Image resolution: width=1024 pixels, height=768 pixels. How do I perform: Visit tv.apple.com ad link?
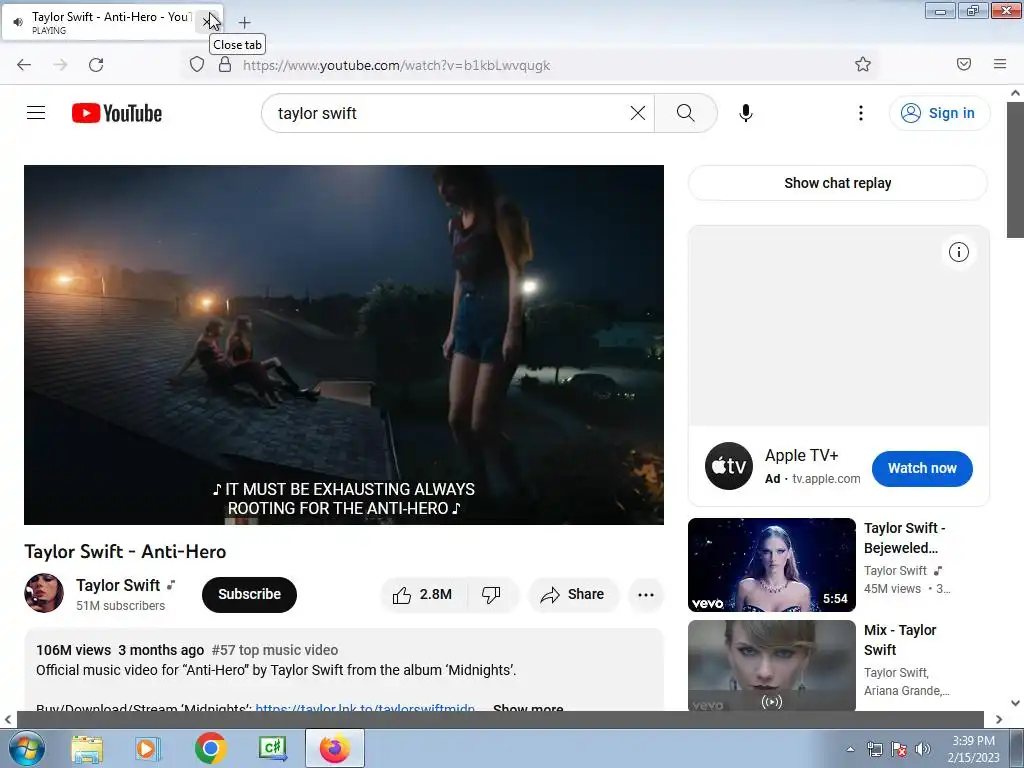[x=826, y=479]
